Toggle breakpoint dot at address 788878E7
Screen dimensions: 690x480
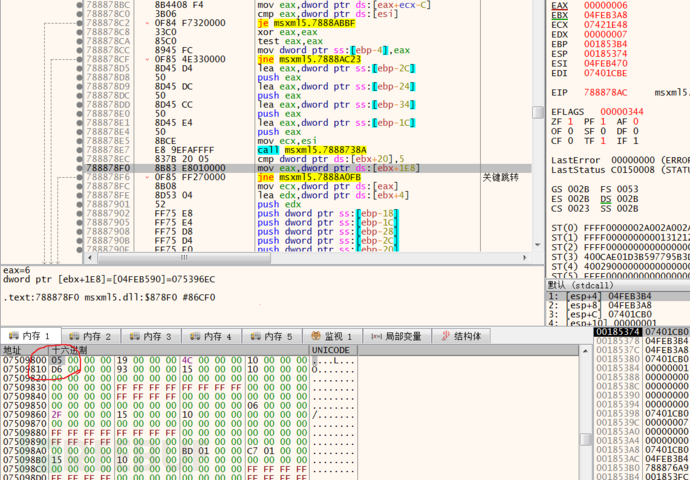[x=77, y=148]
